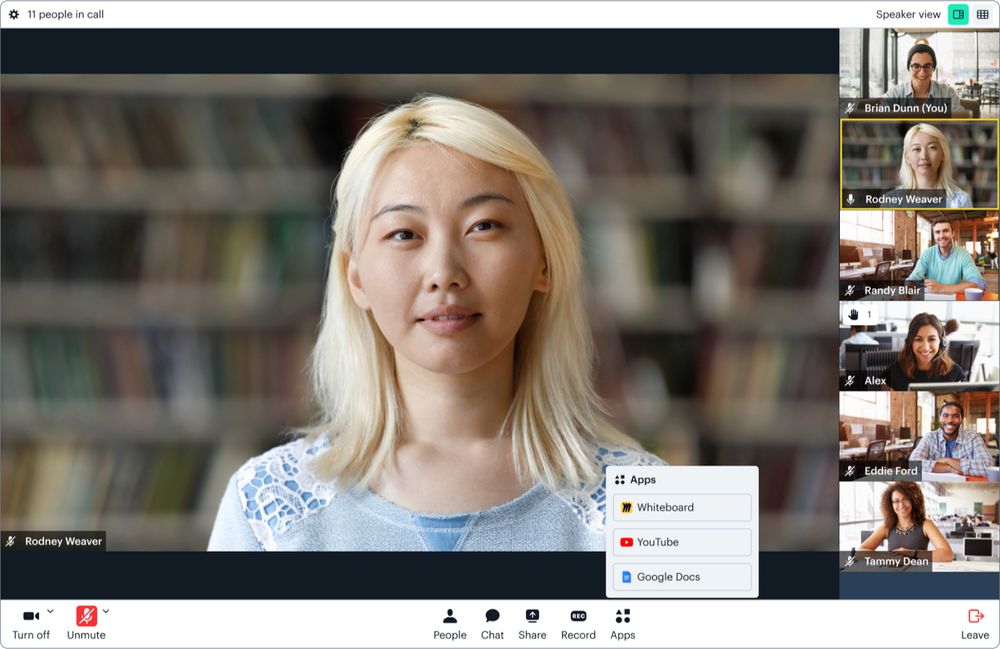Viewport: 1000px width, 649px height.
Task: Open settings gear icon
Action: 14,15
